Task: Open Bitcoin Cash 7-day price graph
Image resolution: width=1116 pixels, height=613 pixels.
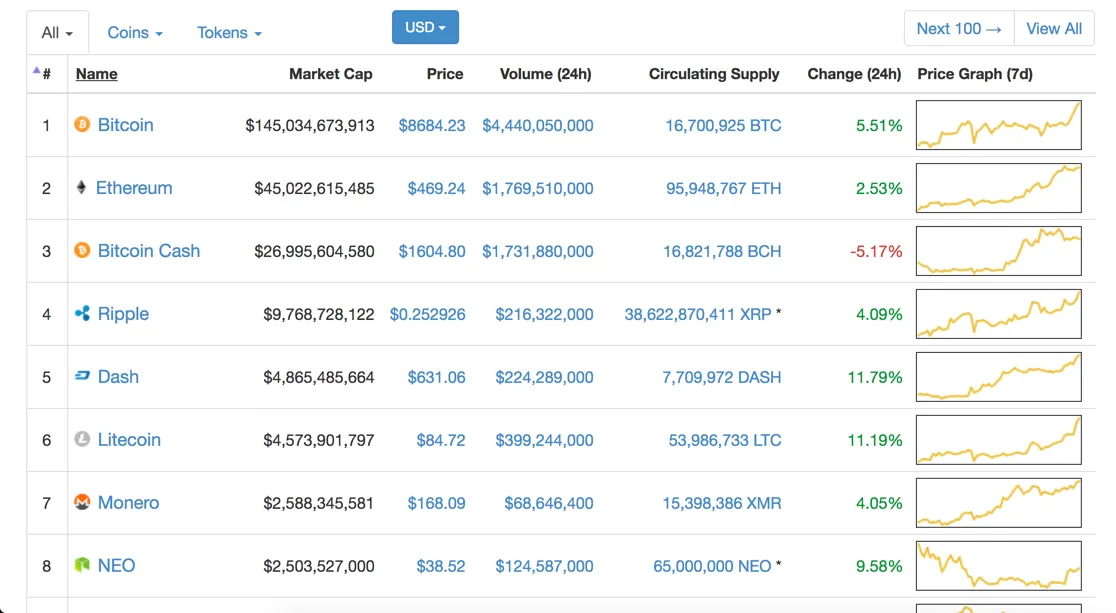Action: click(x=999, y=251)
